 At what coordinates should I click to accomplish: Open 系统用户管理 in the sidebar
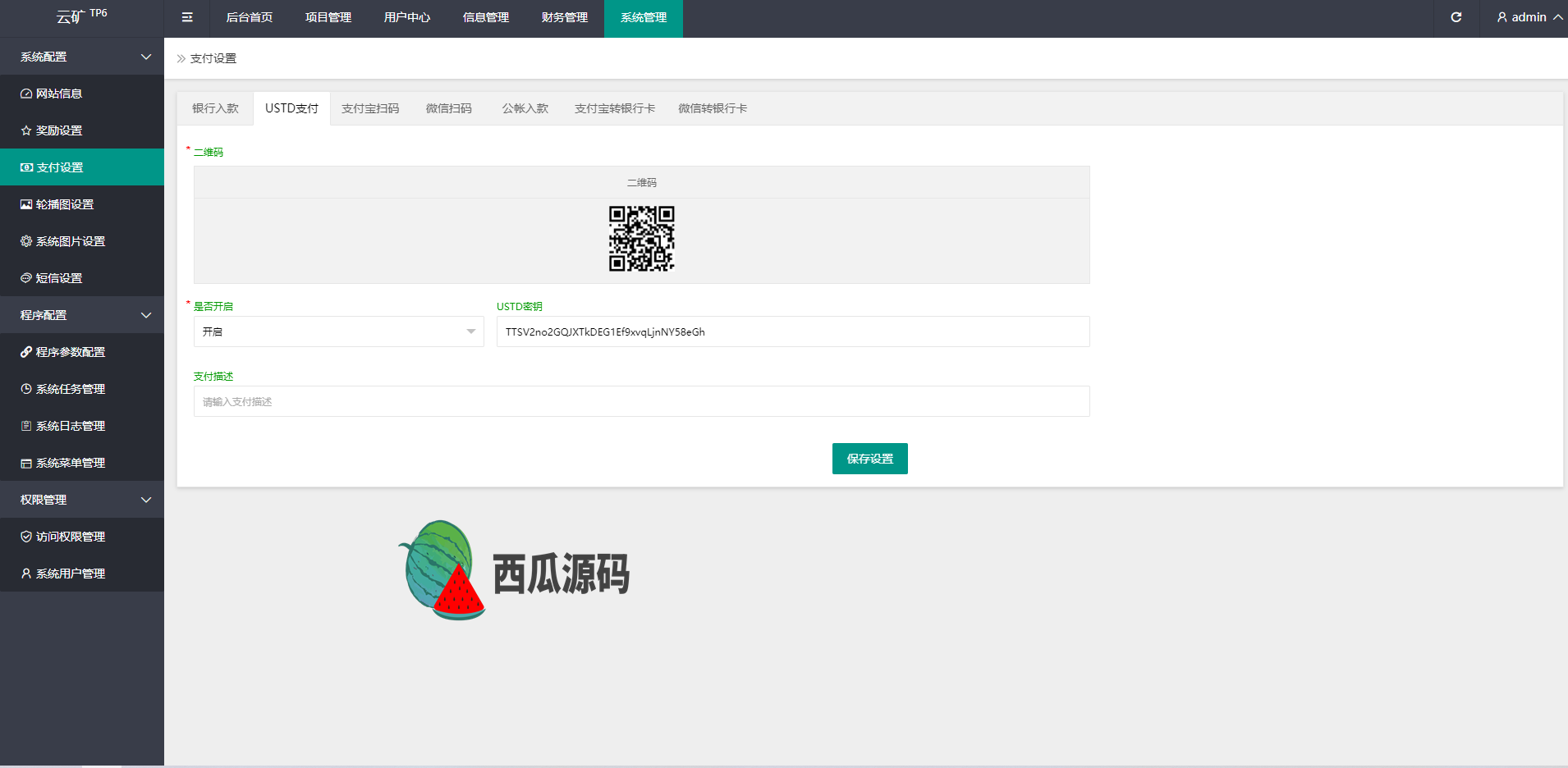[82, 574]
